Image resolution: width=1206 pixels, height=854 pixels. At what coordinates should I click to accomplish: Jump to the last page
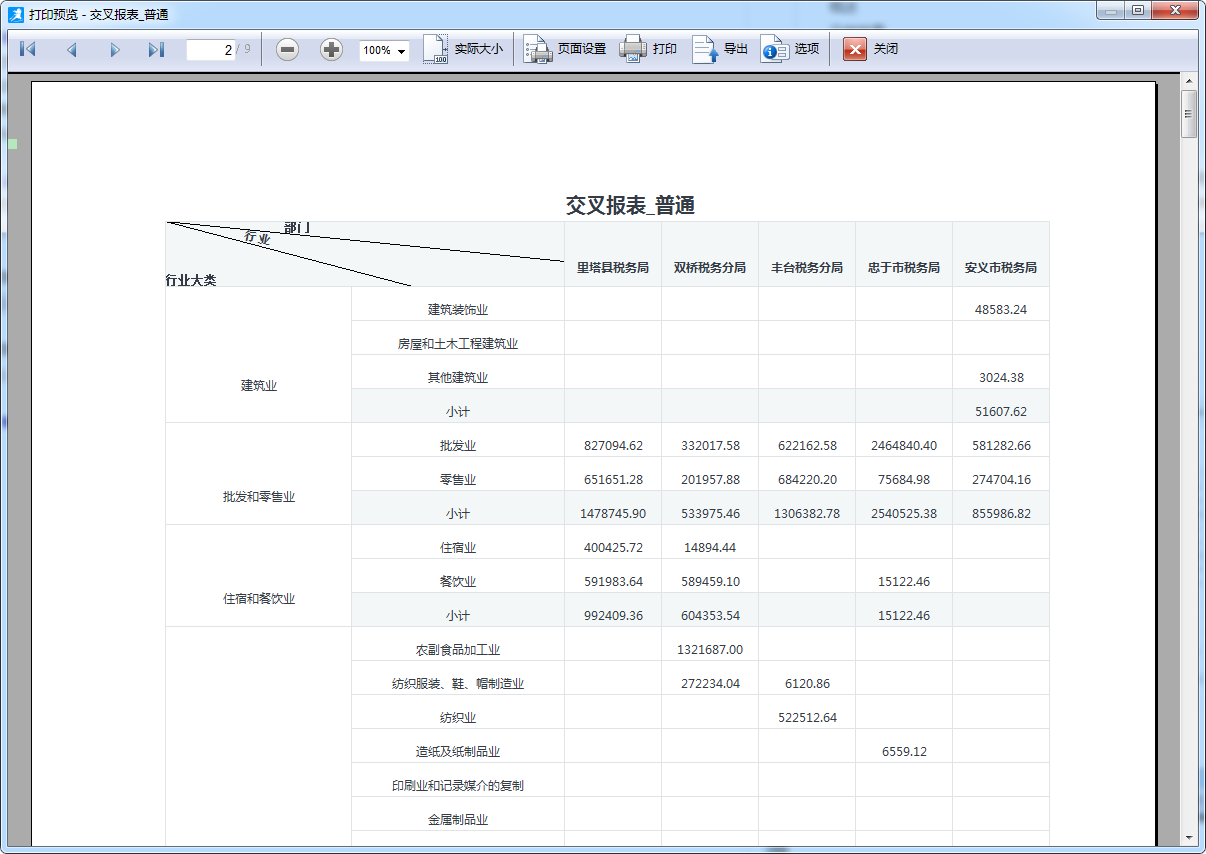[x=156, y=49]
